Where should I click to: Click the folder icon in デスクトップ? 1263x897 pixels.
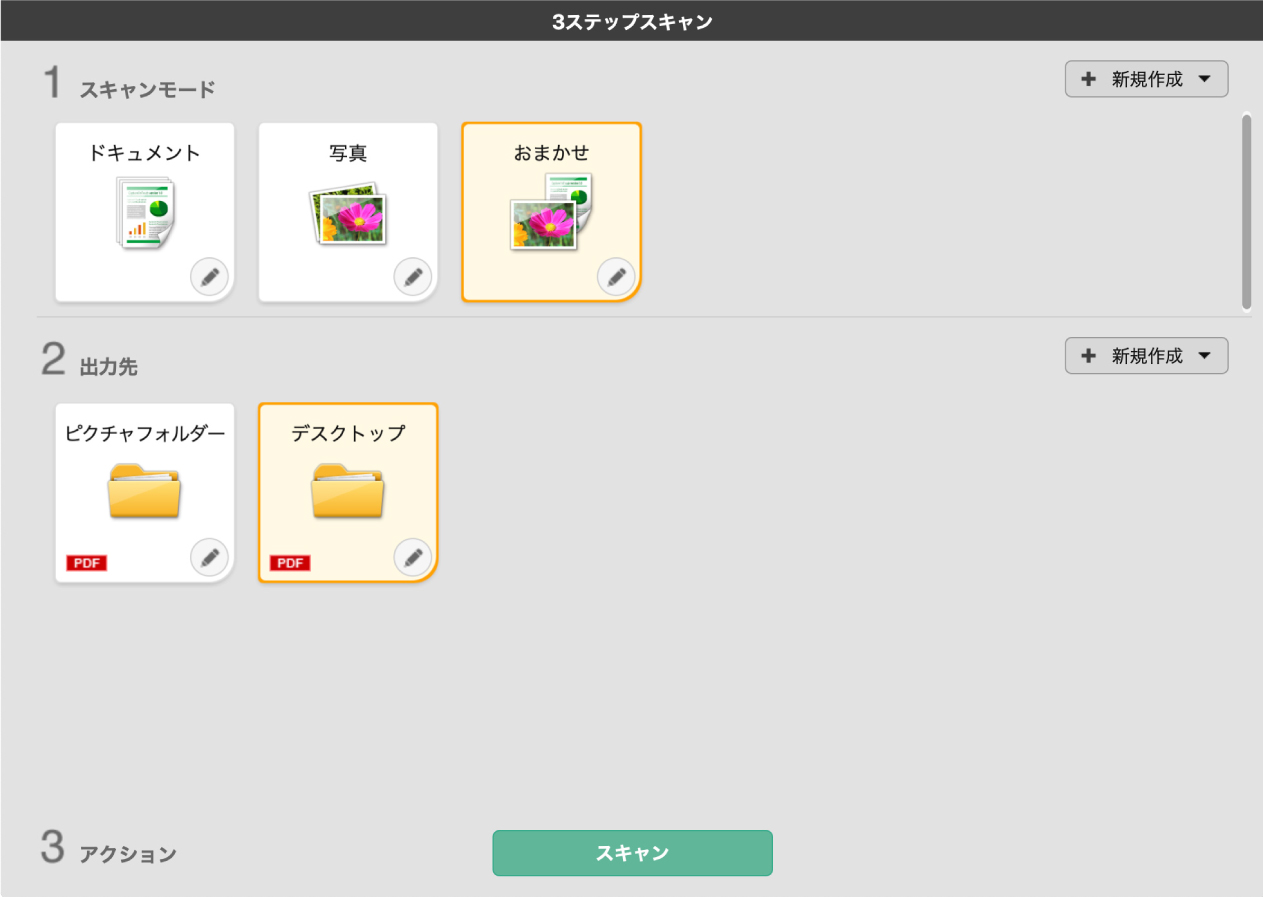(348, 491)
